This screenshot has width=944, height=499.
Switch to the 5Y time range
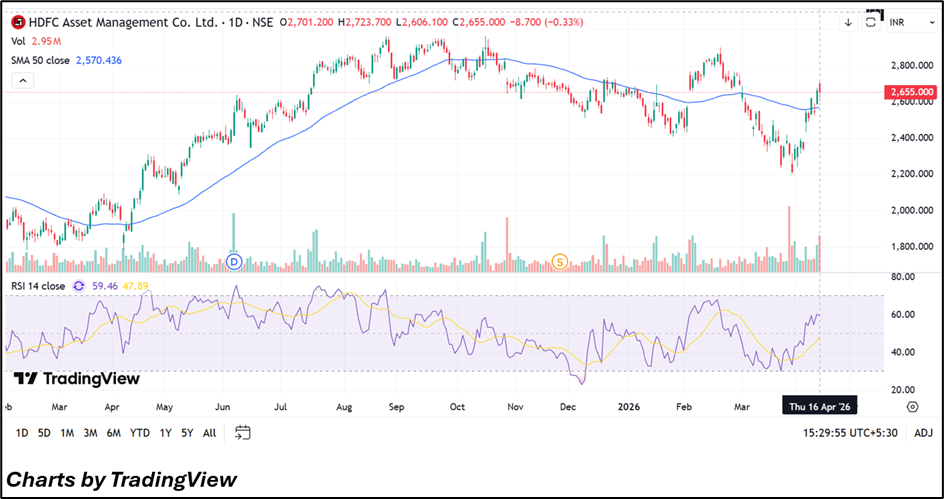[x=187, y=433]
